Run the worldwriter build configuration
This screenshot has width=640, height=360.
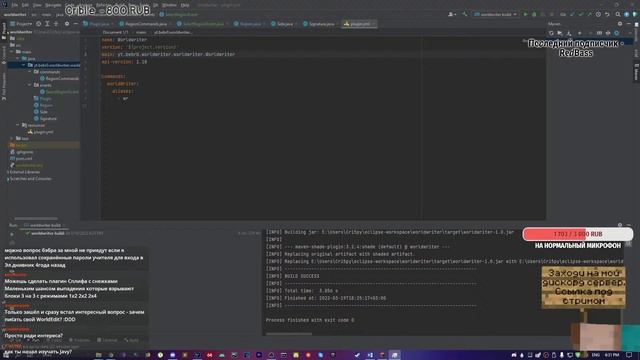pos(525,14)
